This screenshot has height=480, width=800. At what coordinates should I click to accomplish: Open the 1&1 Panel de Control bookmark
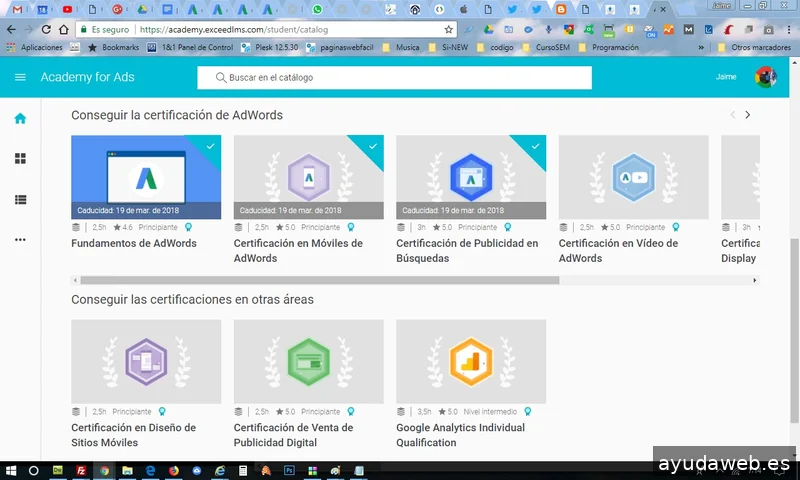tap(190, 47)
